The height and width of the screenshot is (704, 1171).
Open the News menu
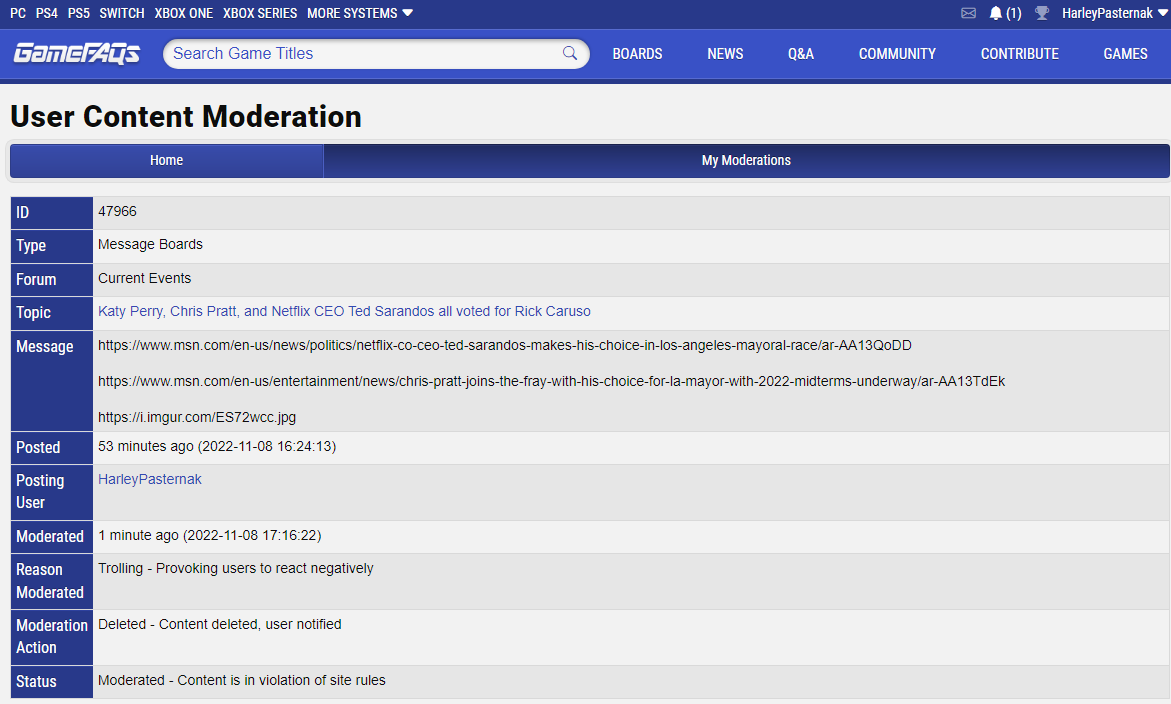(725, 54)
